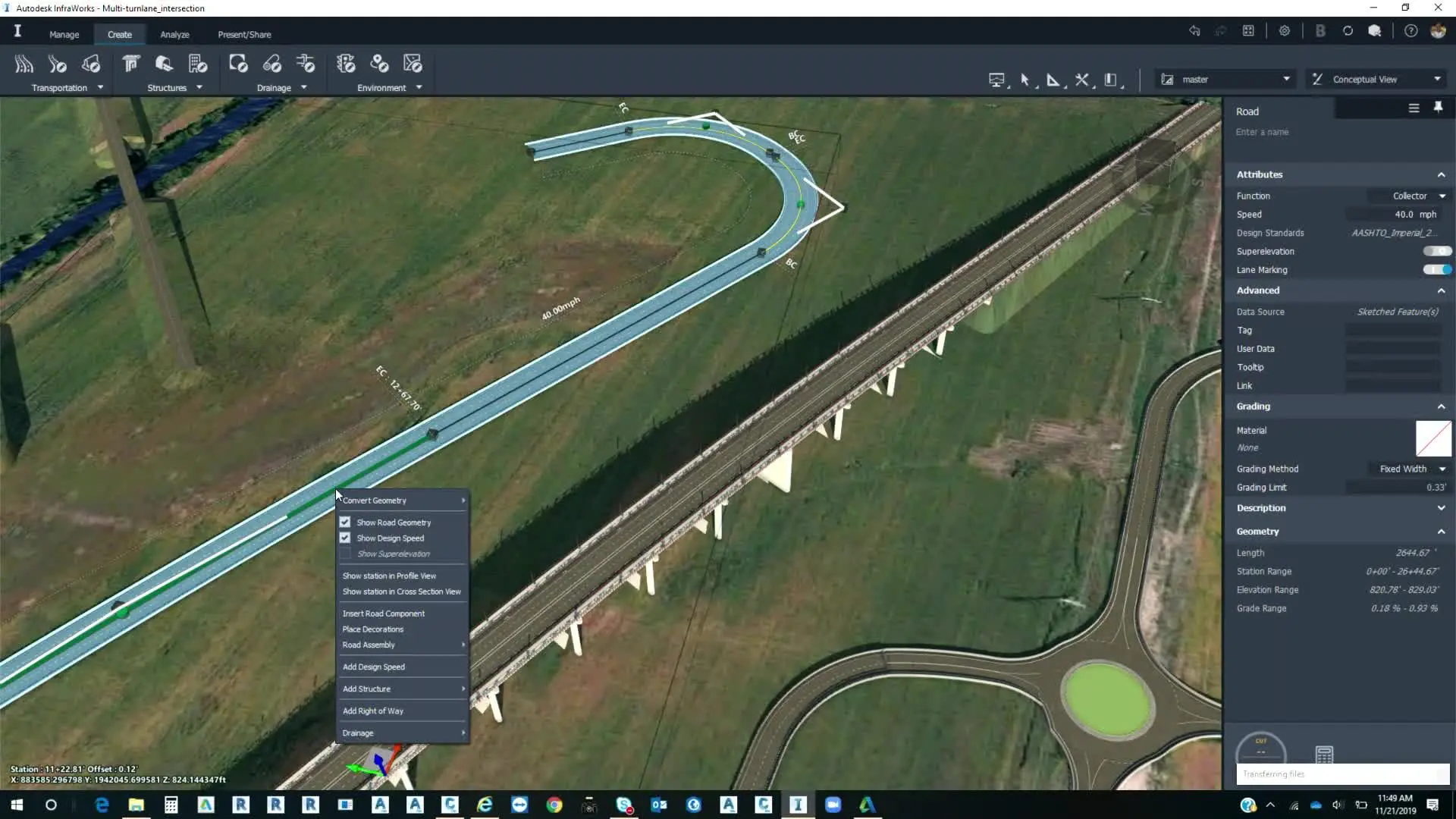
Task: Click the select arrow tool icon
Action: point(1025,80)
